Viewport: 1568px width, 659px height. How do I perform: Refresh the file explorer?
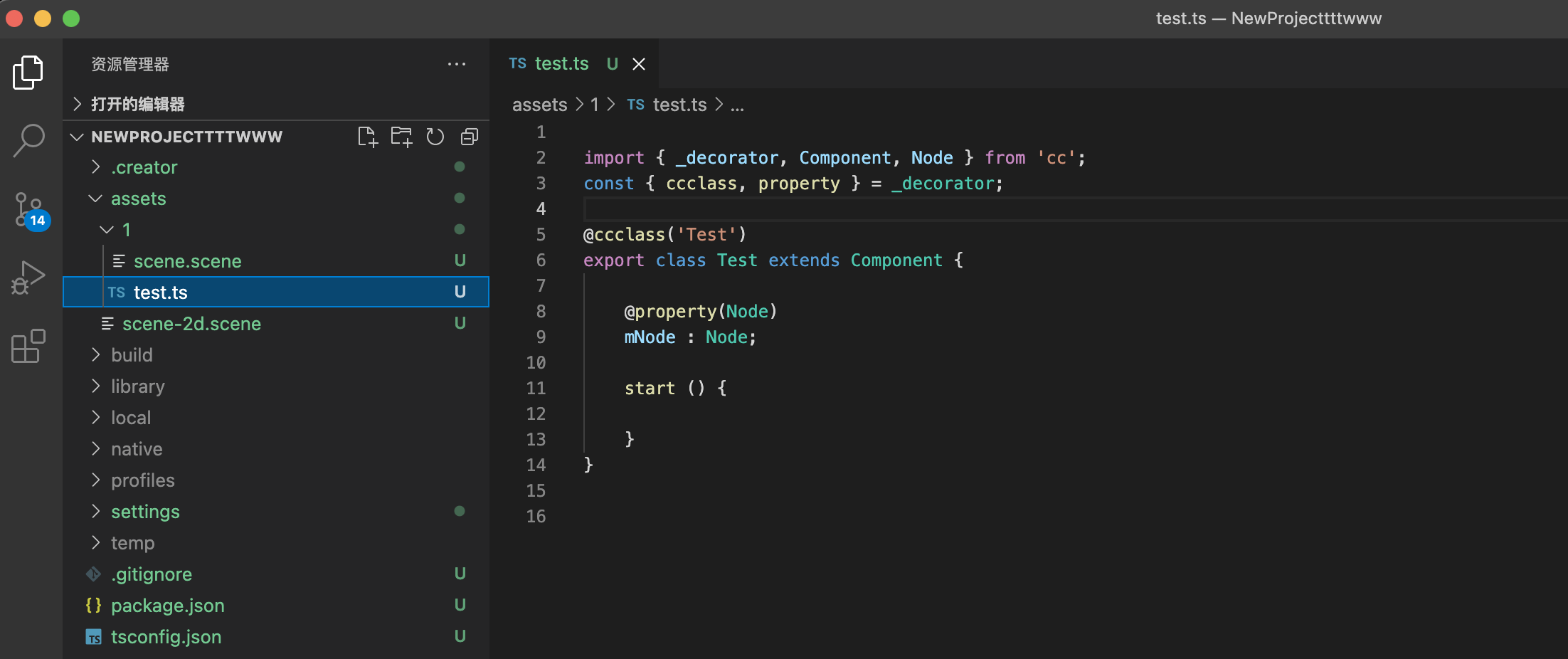click(x=435, y=137)
